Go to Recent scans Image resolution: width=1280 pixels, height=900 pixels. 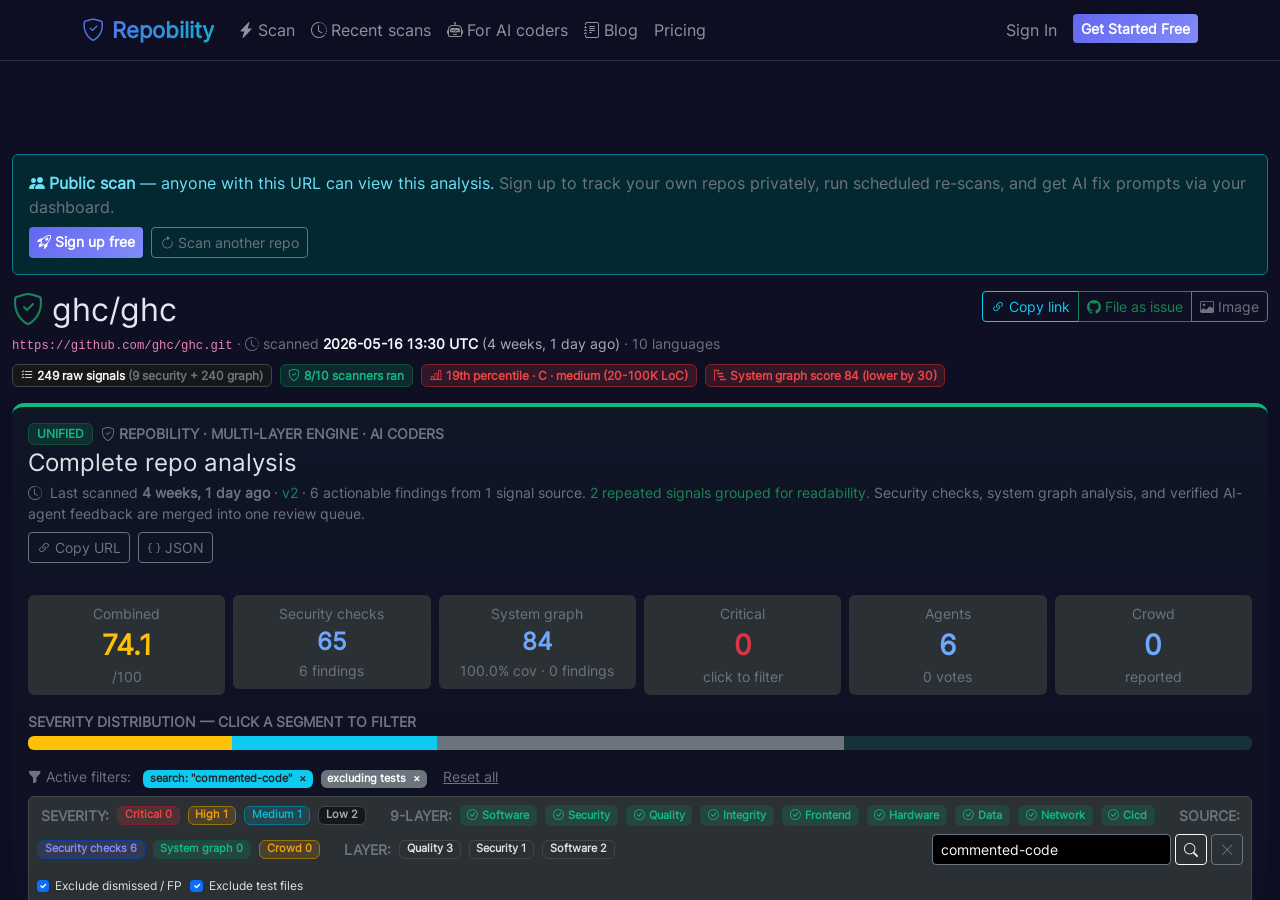point(371,30)
